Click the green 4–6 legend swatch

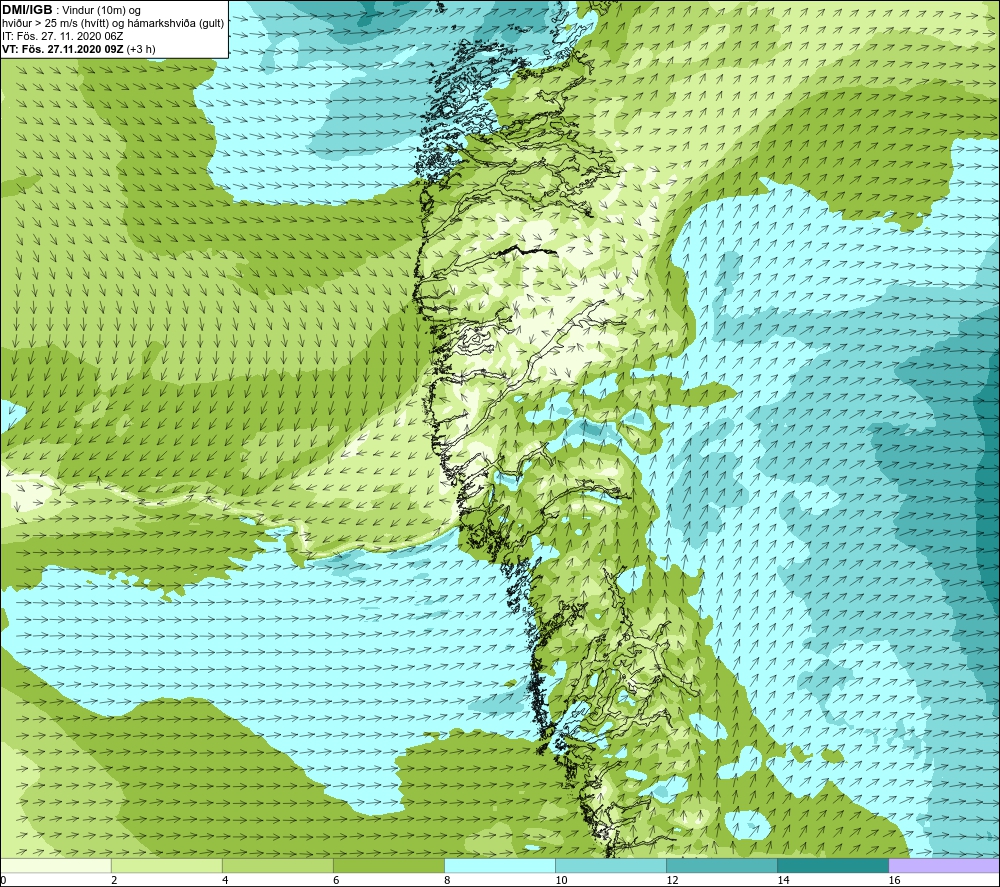click(277, 865)
